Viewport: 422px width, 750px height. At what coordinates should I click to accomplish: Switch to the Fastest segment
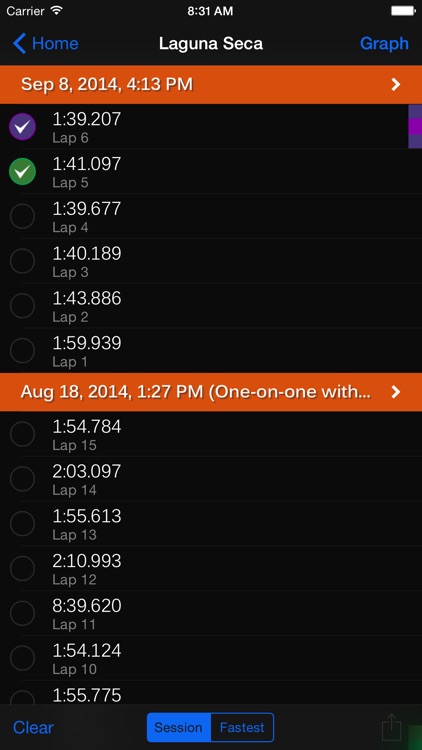242,728
